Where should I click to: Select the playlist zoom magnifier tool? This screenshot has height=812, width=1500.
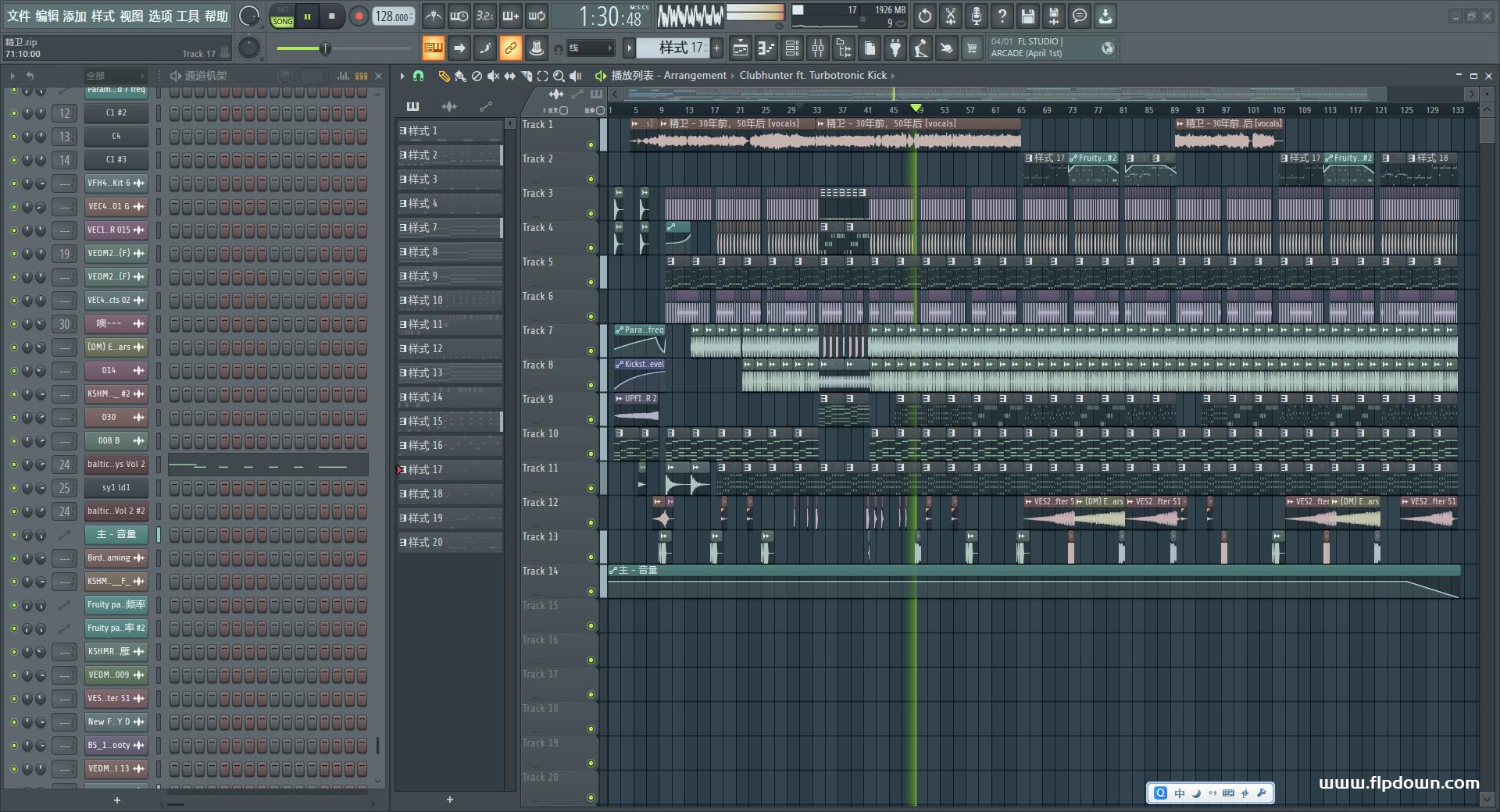[559, 76]
